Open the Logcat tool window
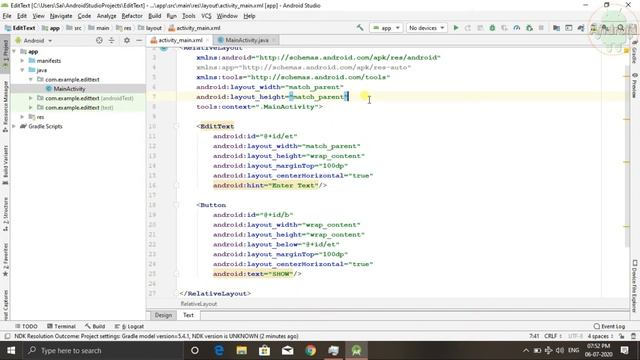The width and height of the screenshot is (640, 360). point(129,326)
